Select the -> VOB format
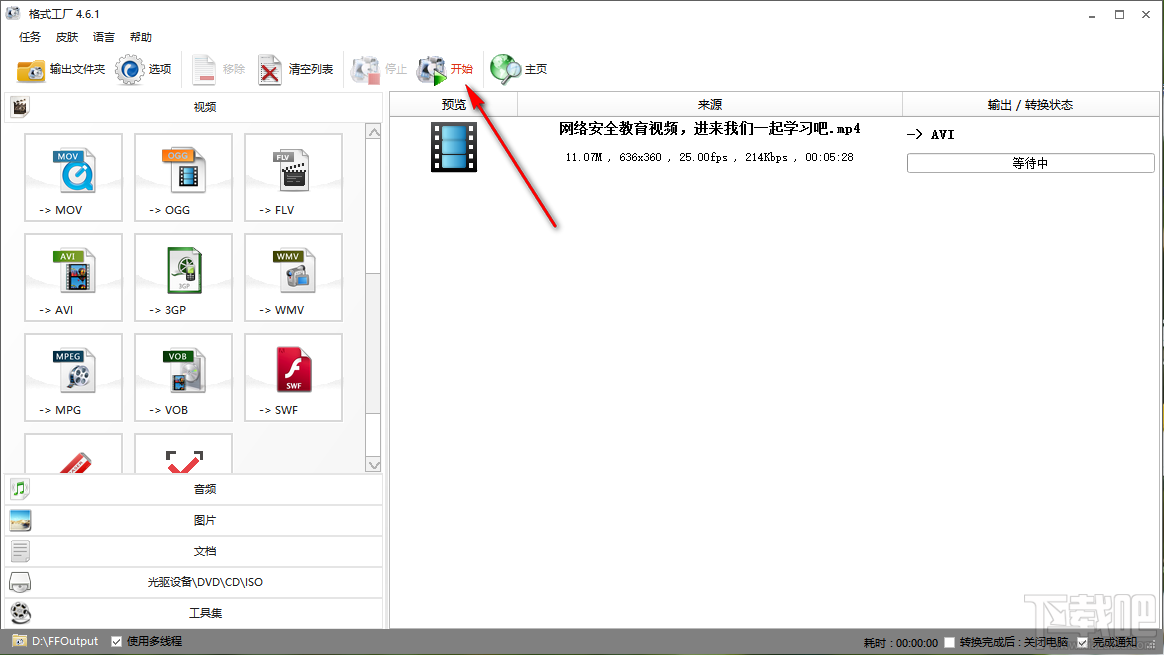The height and width of the screenshot is (655, 1164). (x=183, y=377)
